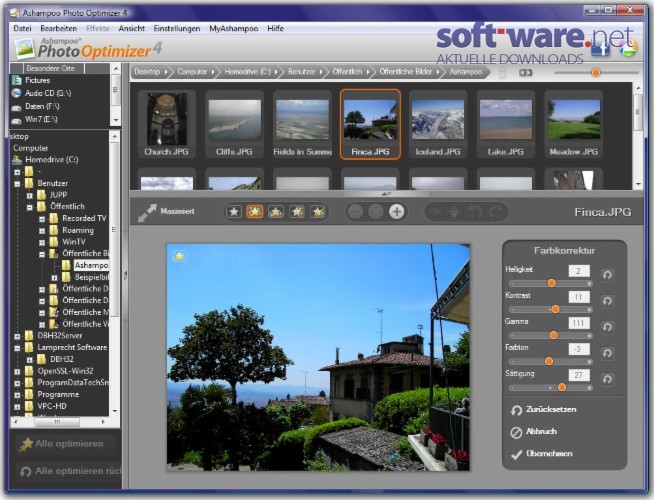
Task: Collapse the Benutzer folder node
Action: [17, 183]
